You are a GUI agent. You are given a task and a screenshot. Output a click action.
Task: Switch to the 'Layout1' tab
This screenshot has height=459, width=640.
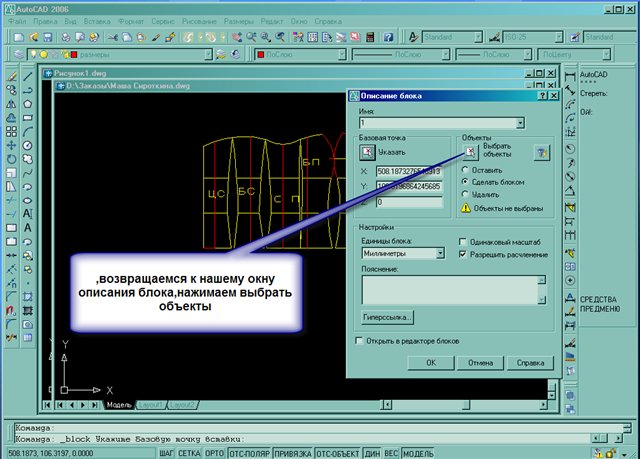point(150,404)
